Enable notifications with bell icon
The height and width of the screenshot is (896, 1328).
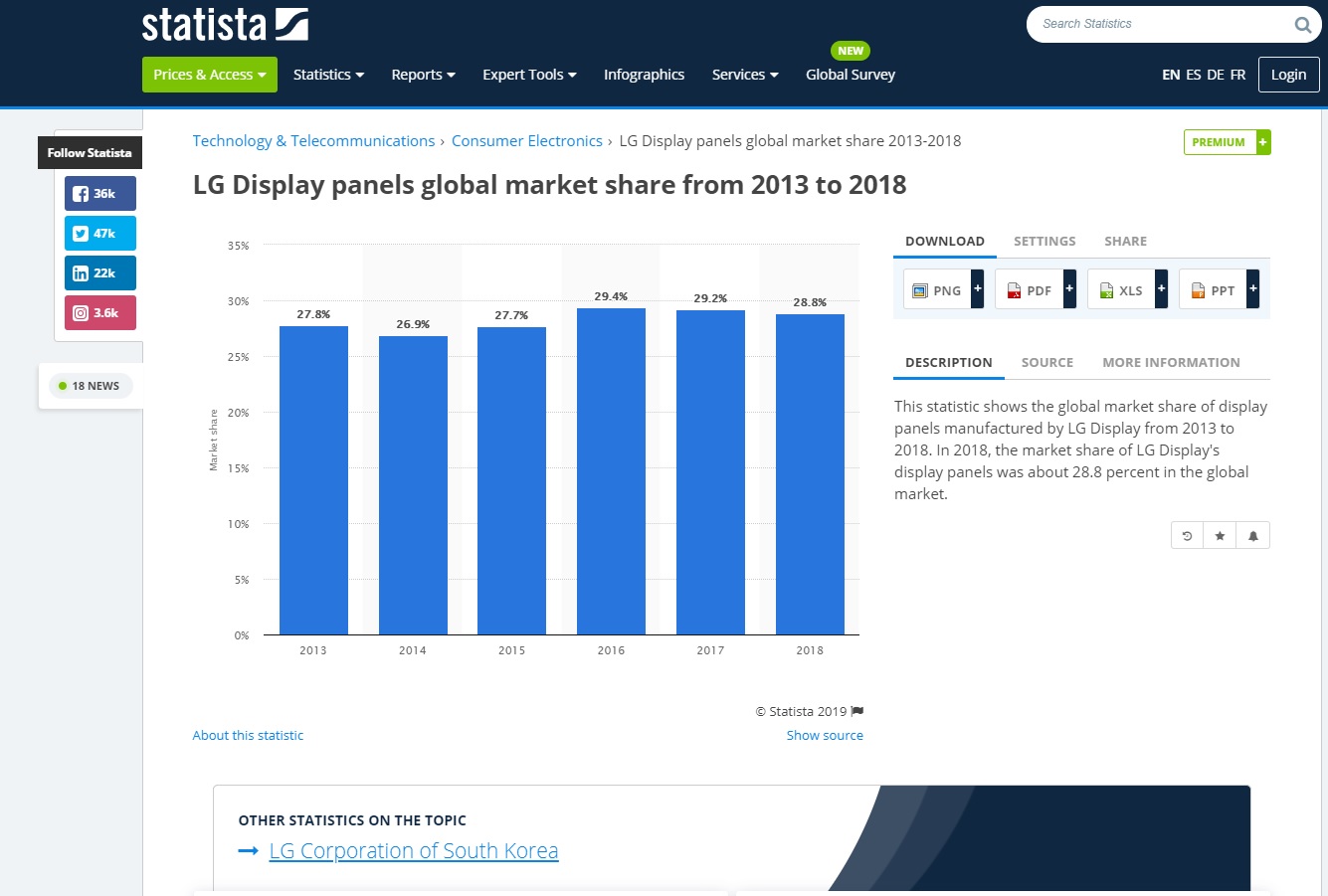[1253, 536]
